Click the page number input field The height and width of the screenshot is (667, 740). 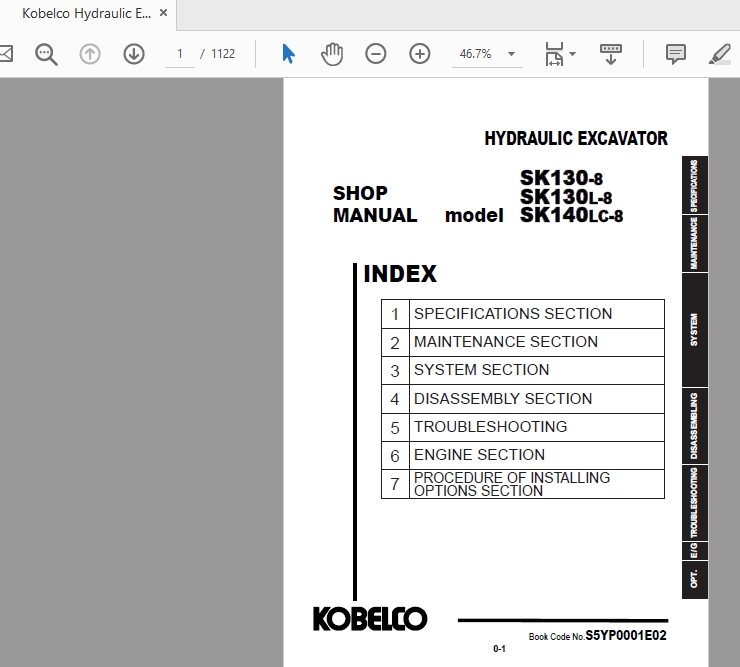(180, 54)
